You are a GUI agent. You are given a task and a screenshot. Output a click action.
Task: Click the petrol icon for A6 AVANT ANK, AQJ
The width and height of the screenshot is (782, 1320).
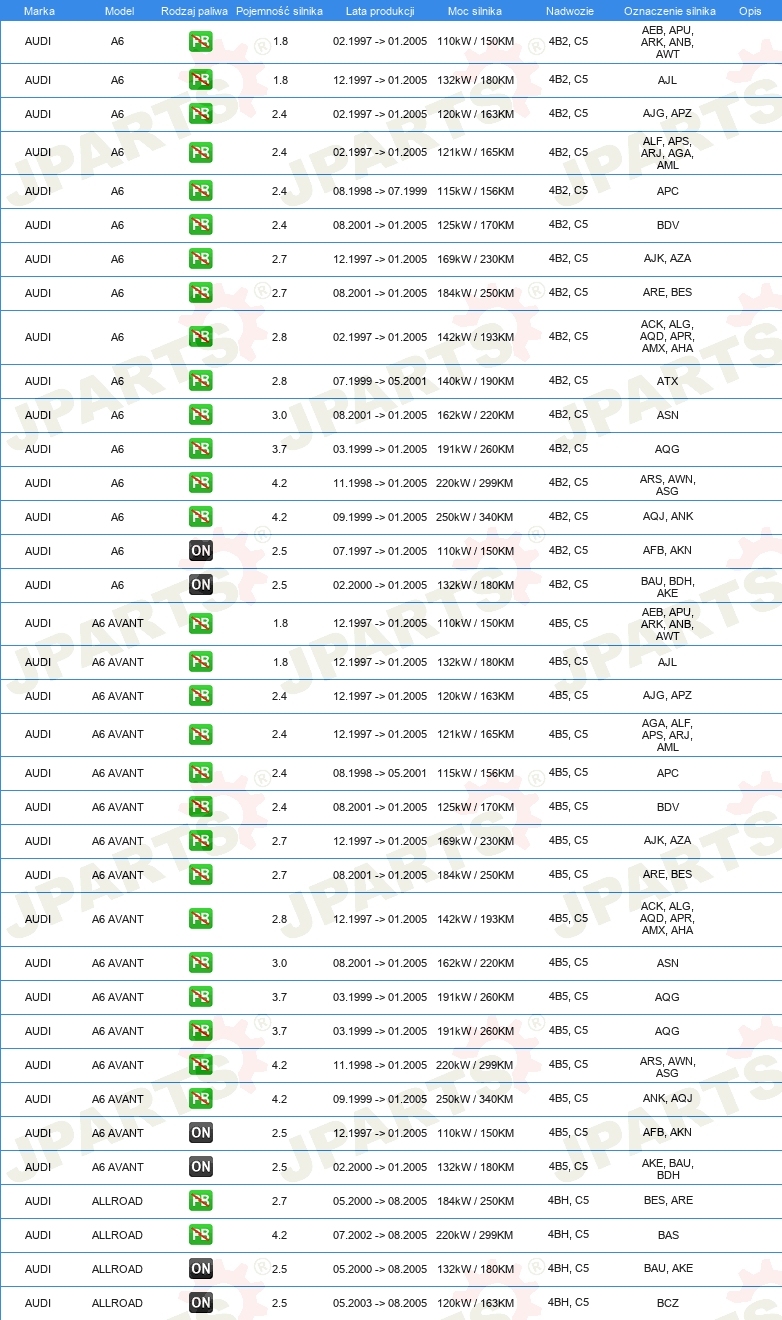(201, 1099)
